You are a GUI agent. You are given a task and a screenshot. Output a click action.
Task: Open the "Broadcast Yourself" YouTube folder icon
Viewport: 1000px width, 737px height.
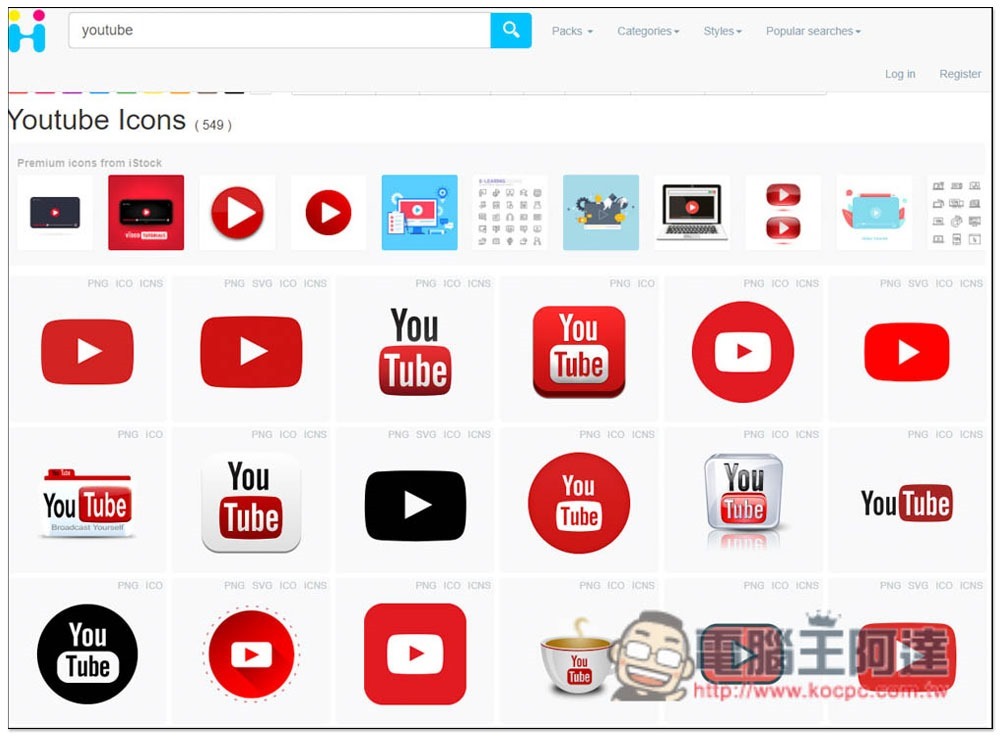click(x=87, y=503)
